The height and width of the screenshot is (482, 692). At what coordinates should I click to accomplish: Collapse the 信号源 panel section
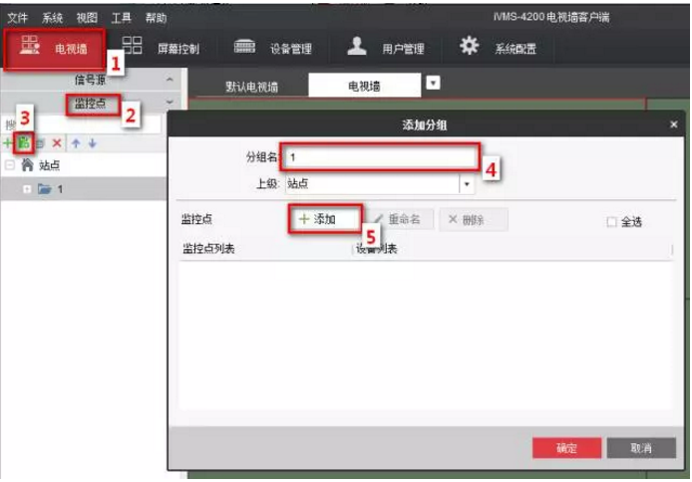tap(169, 79)
